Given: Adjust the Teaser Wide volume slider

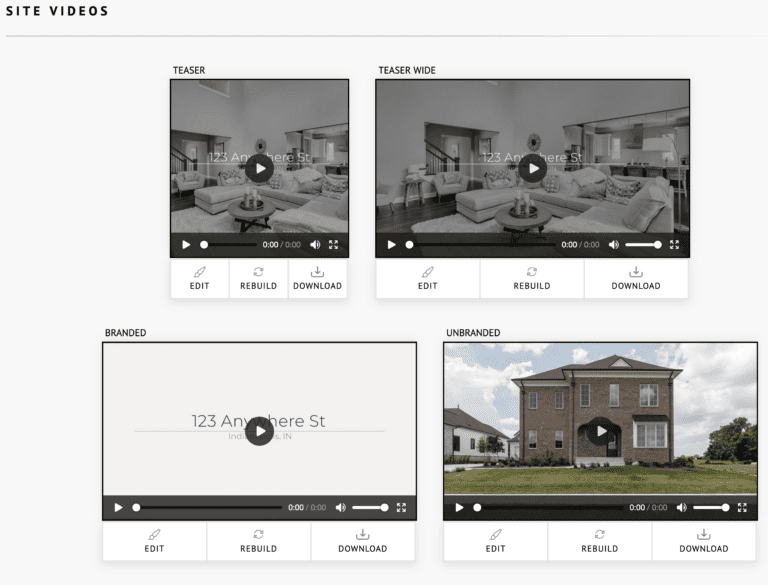Looking at the screenshot, I should (x=643, y=245).
